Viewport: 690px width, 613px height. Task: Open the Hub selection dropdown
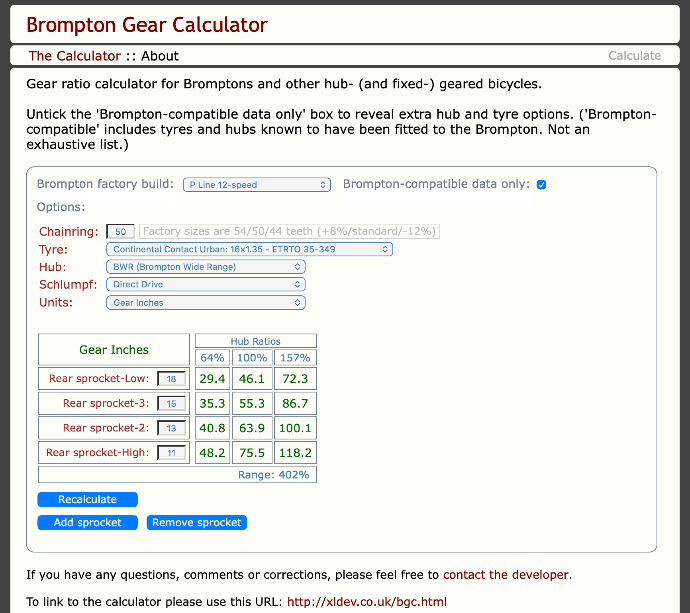click(206, 267)
